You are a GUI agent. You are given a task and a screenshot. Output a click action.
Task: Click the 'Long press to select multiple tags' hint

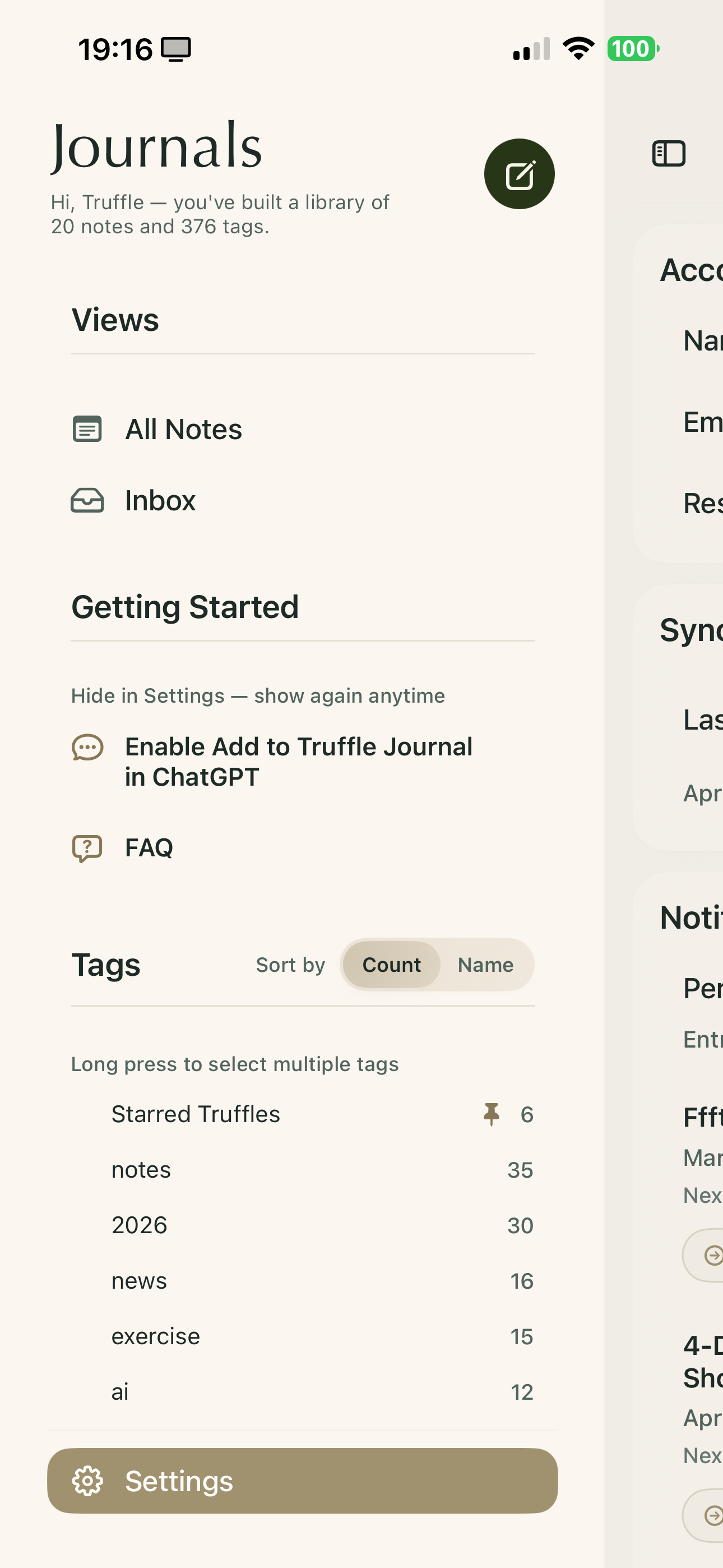235,1064
